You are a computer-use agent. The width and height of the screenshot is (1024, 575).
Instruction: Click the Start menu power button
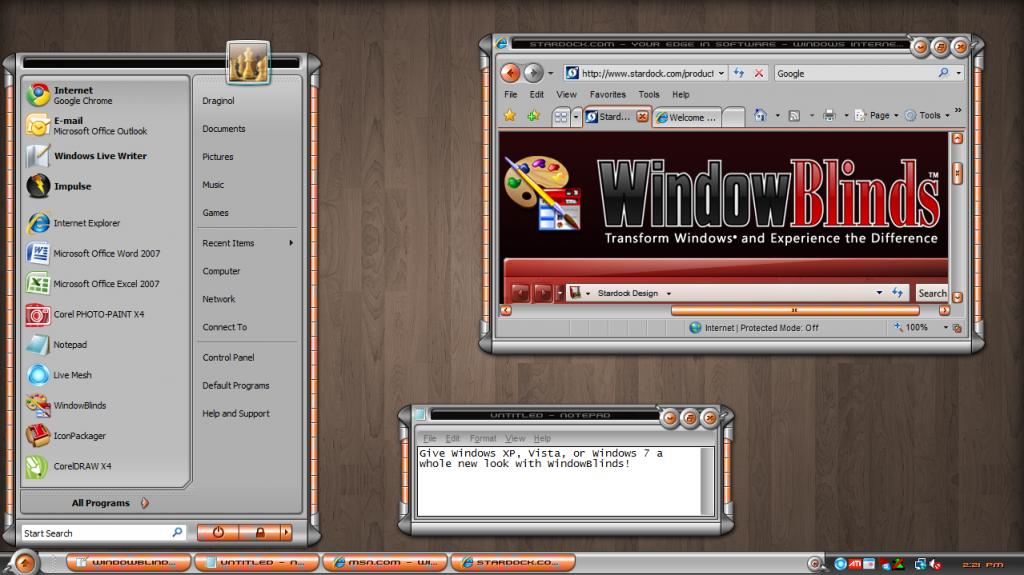tap(218, 533)
